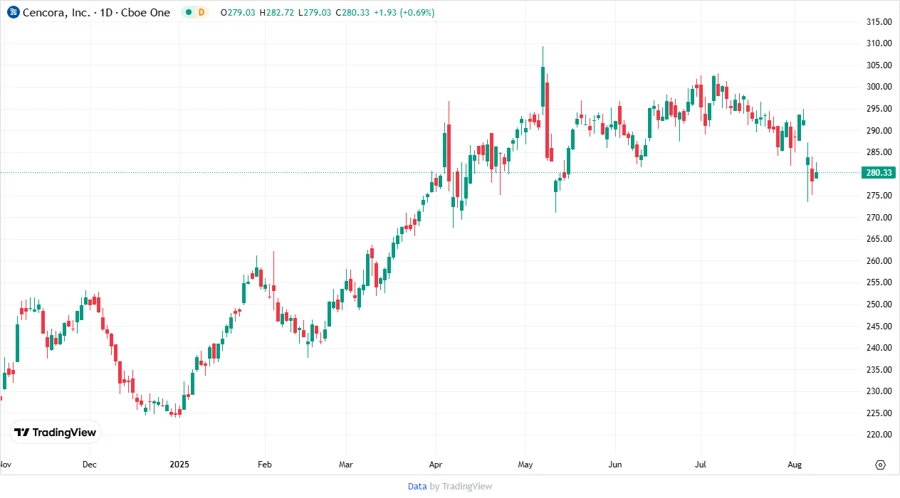This screenshot has width=900, height=498.
Task: Click the 285.00 price axis label
Action: click(879, 153)
